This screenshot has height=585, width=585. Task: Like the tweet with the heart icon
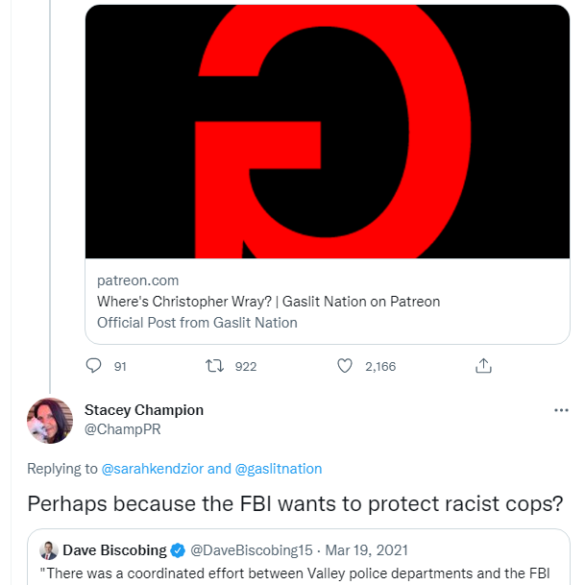point(345,366)
